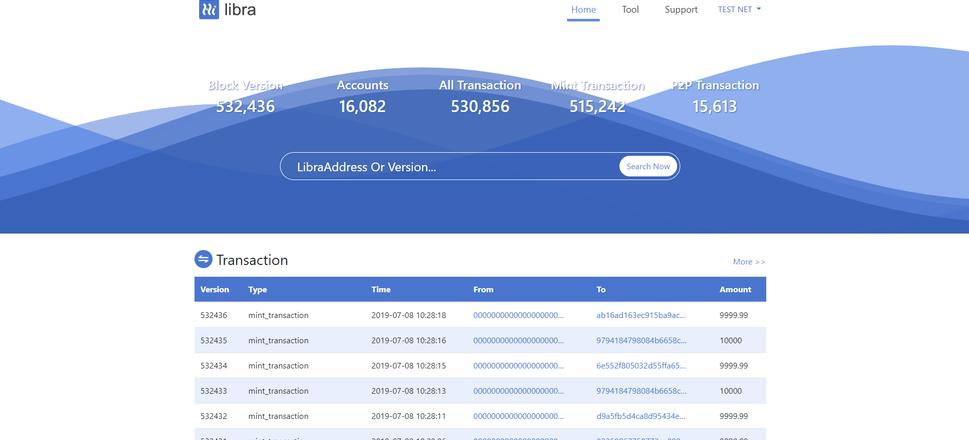Click the libra logo icon
The height and width of the screenshot is (440, 969).
point(209,9)
